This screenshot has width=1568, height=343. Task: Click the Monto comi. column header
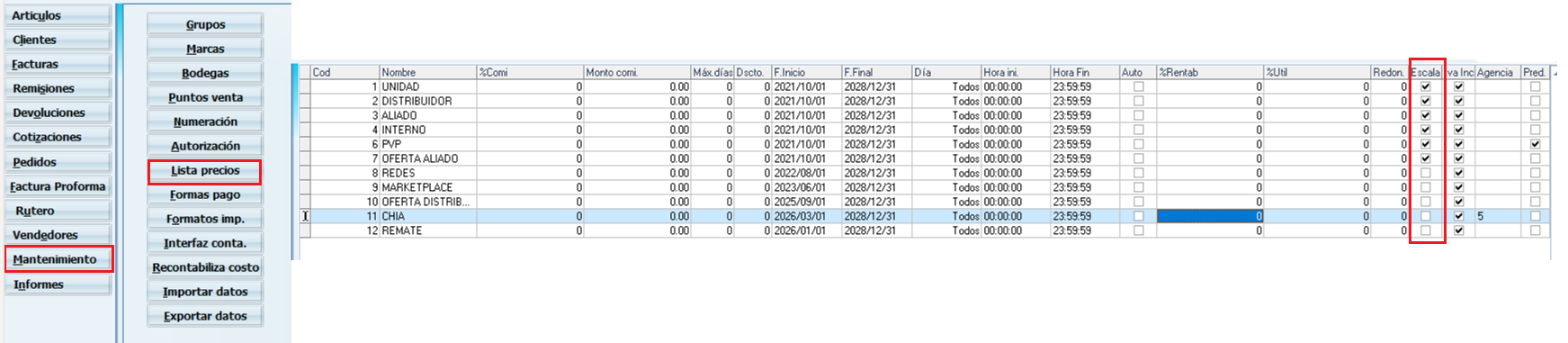pyautogui.click(x=637, y=72)
